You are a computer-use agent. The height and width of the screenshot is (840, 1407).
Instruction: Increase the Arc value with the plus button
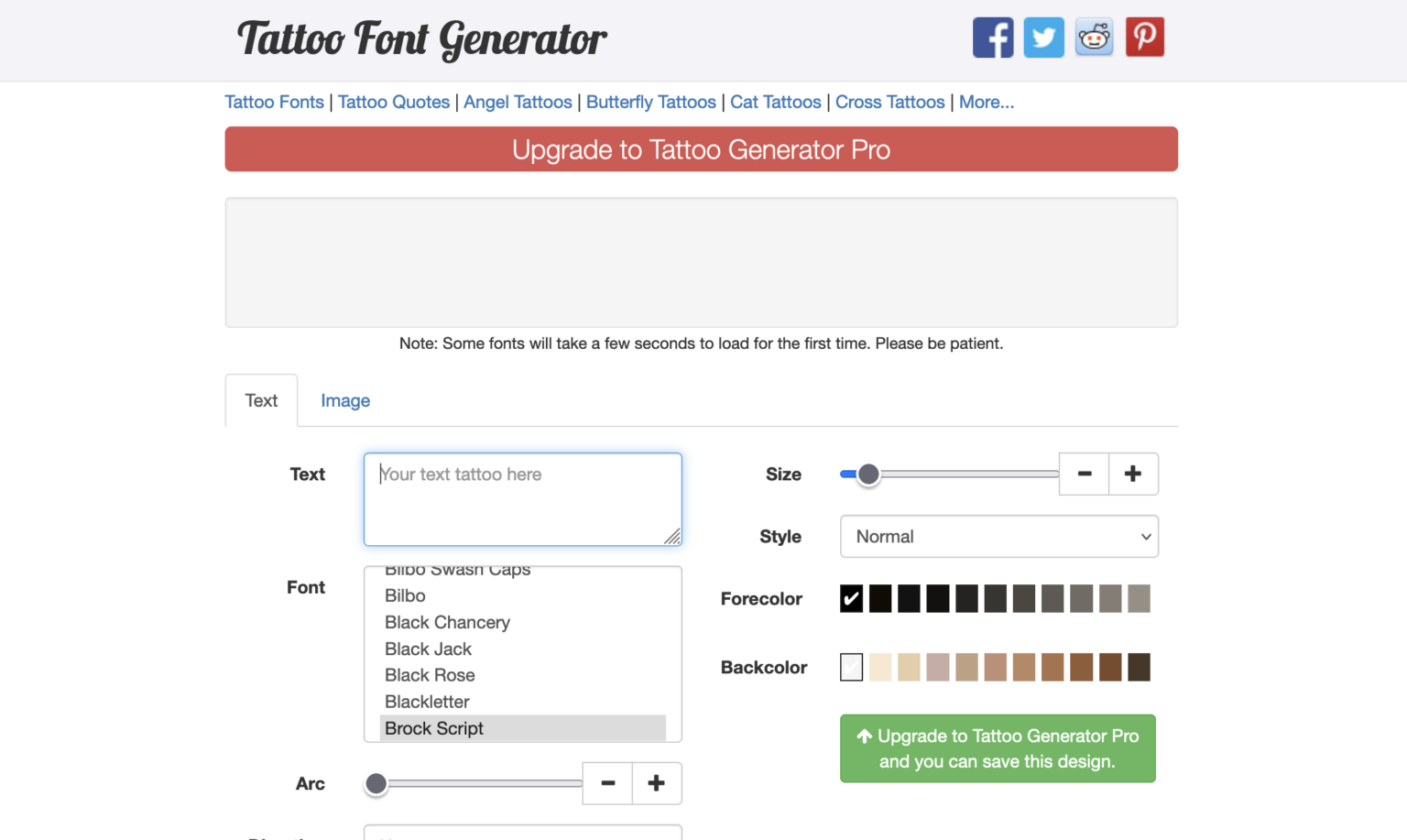click(x=656, y=783)
